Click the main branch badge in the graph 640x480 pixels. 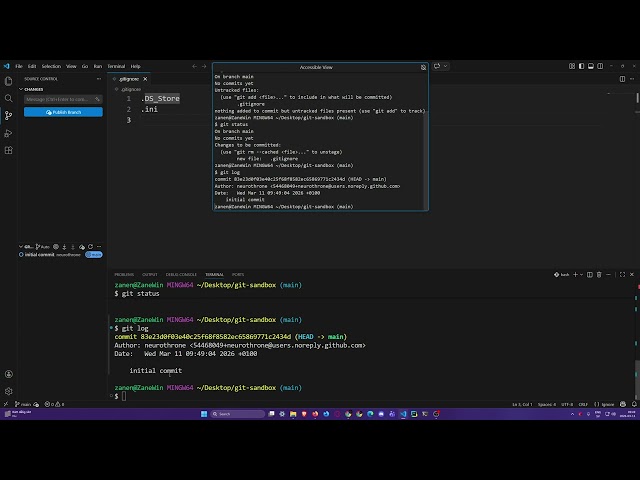94,255
